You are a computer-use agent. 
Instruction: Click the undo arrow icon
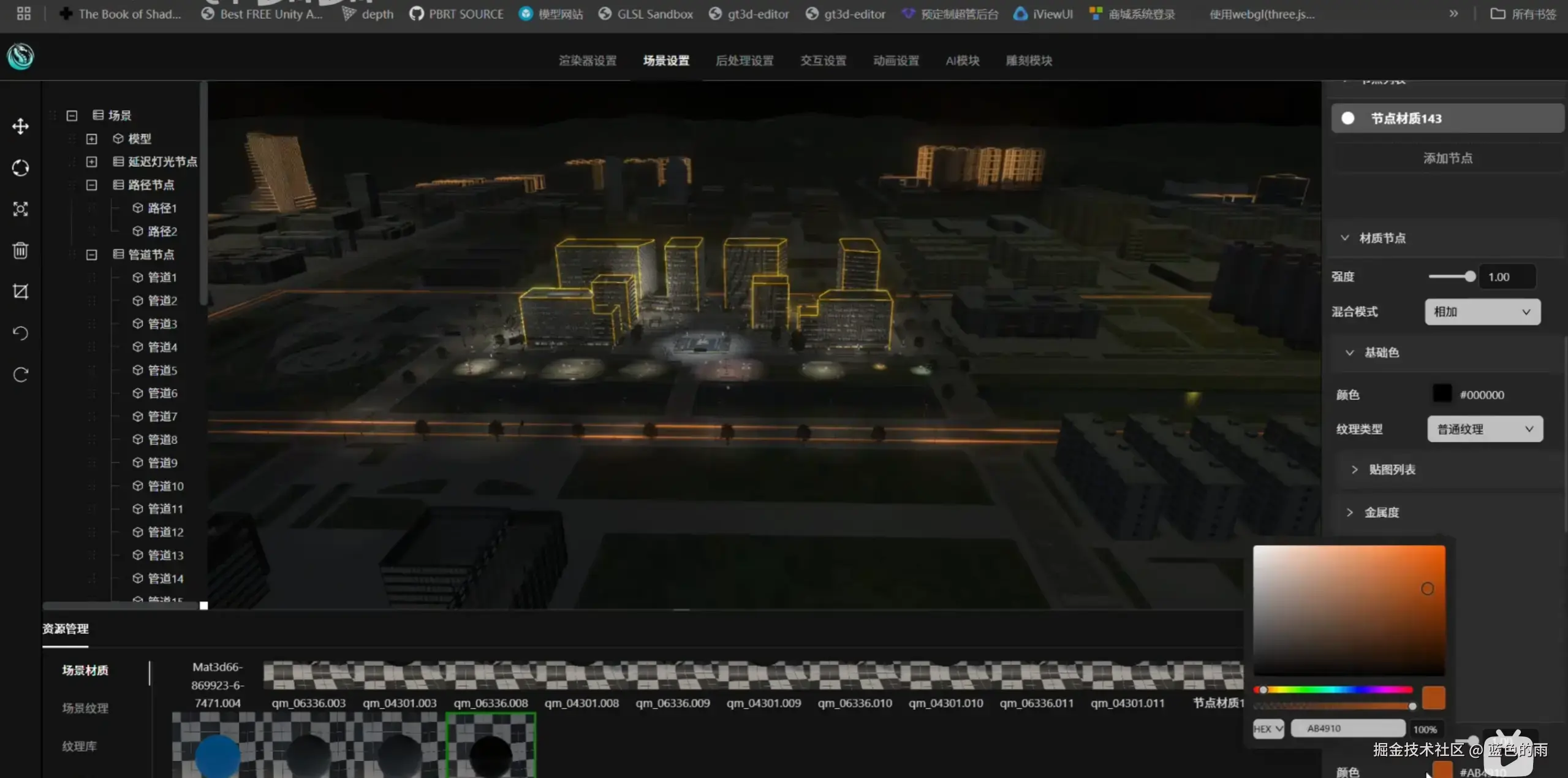click(x=20, y=333)
